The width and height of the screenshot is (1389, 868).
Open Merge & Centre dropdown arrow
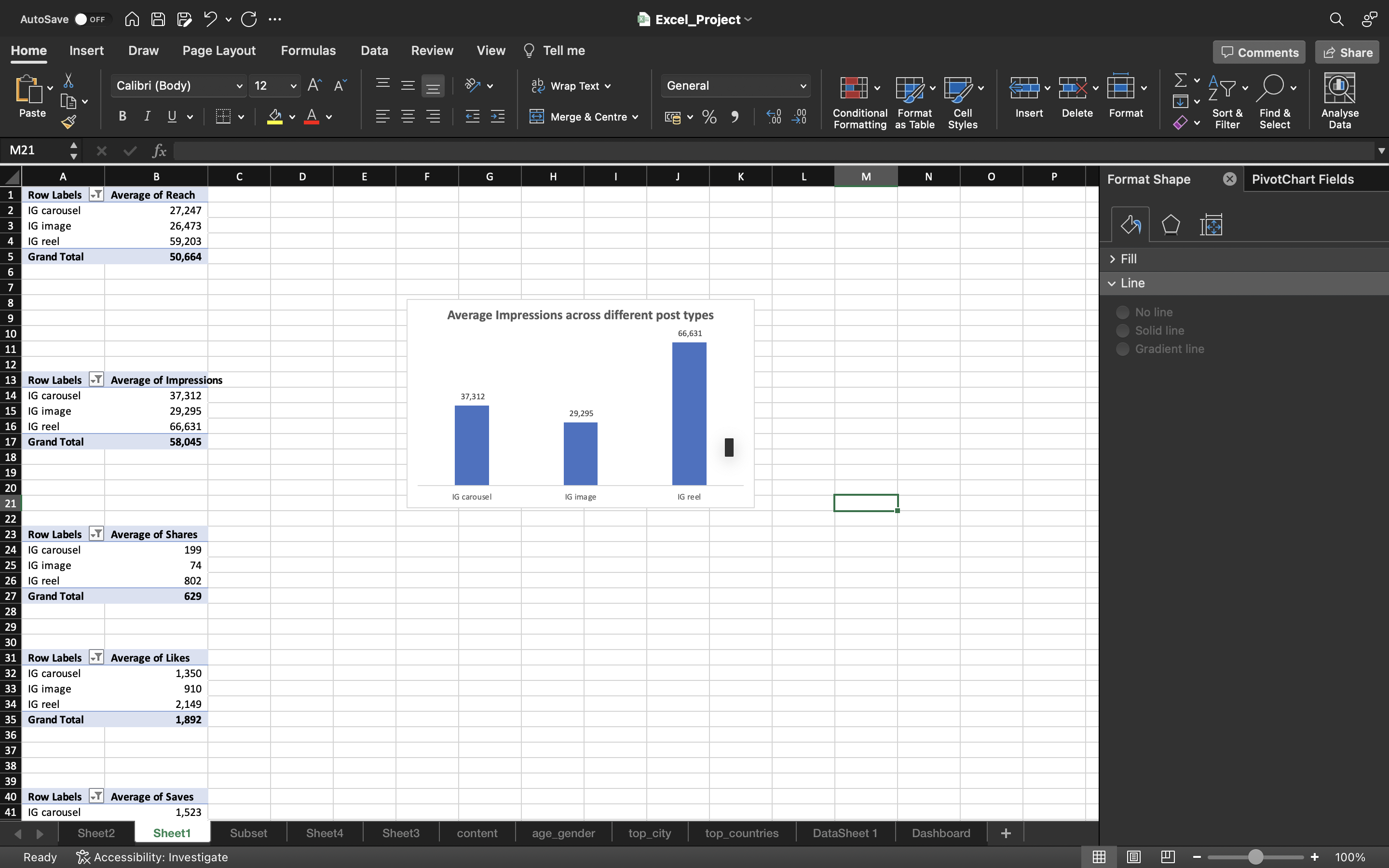tap(635, 117)
